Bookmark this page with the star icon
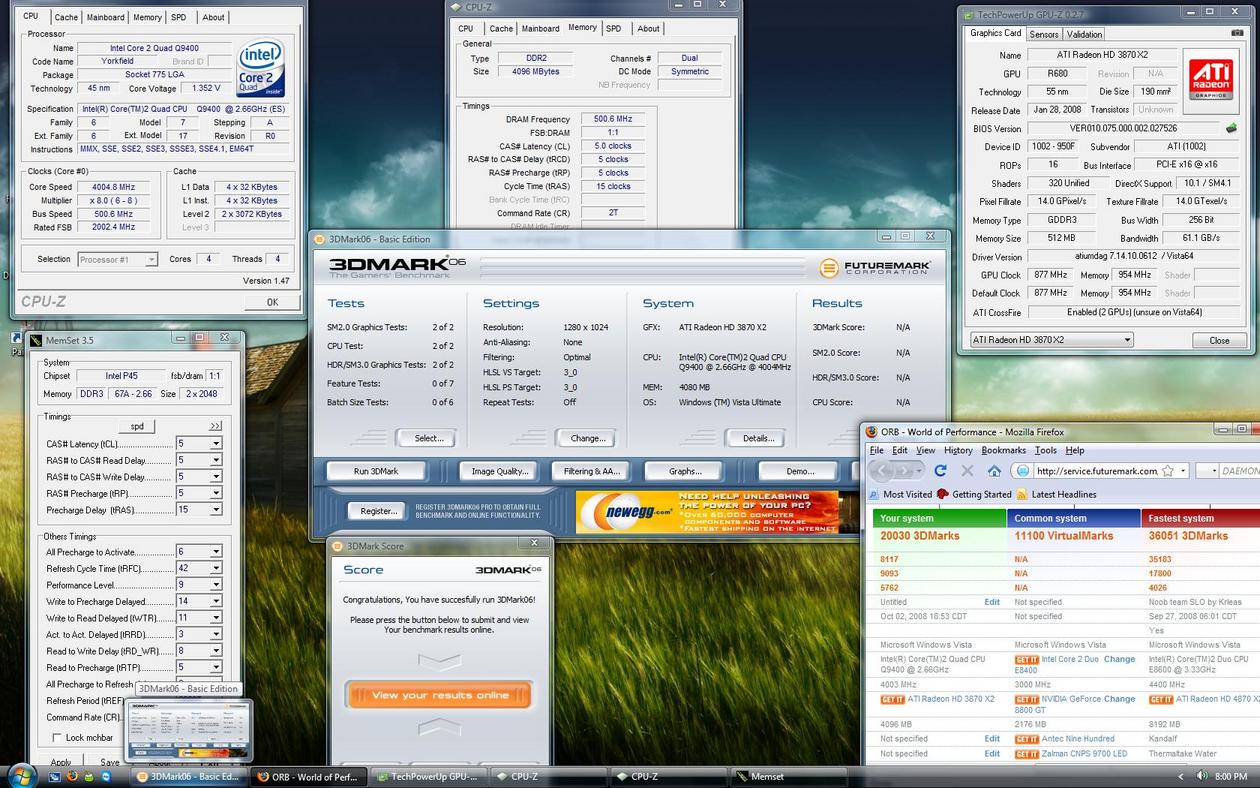The height and width of the screenshot is (788, 1260). pos(1167,471)
